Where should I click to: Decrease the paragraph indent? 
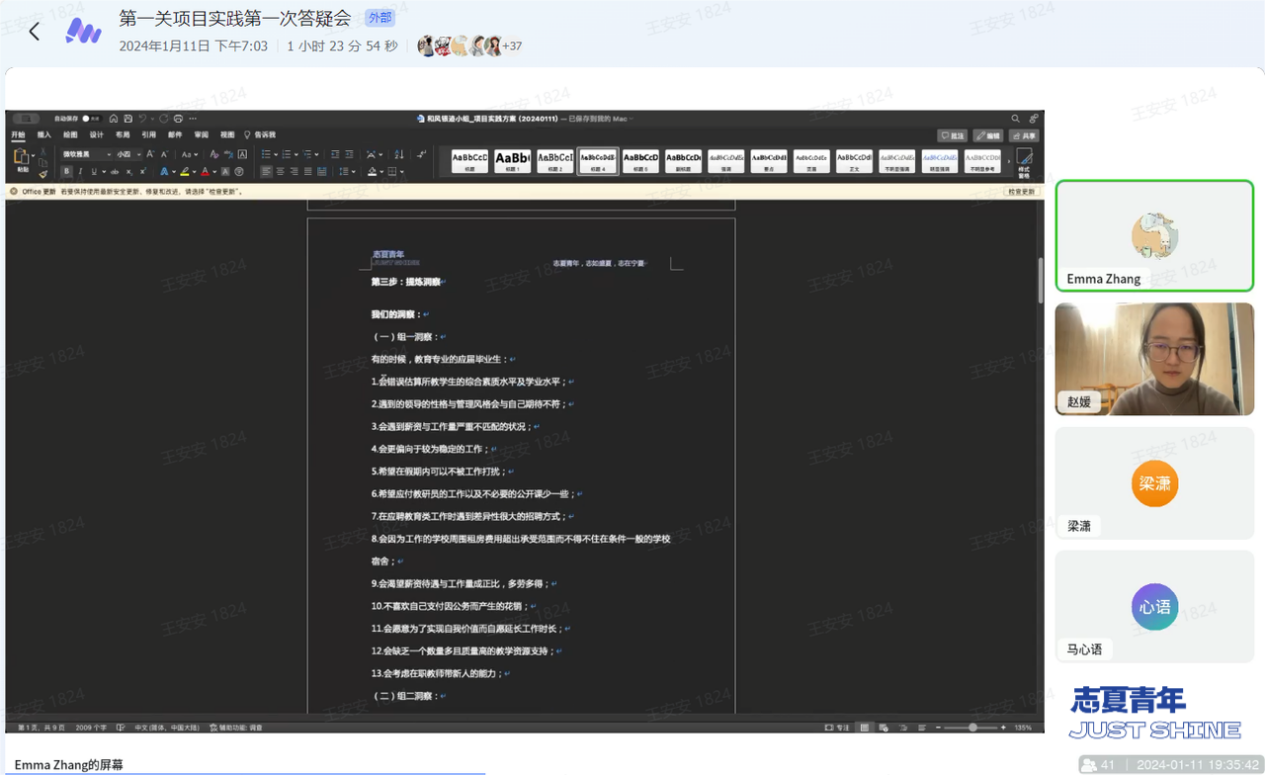pyautogui.click(x=335, y=154)
